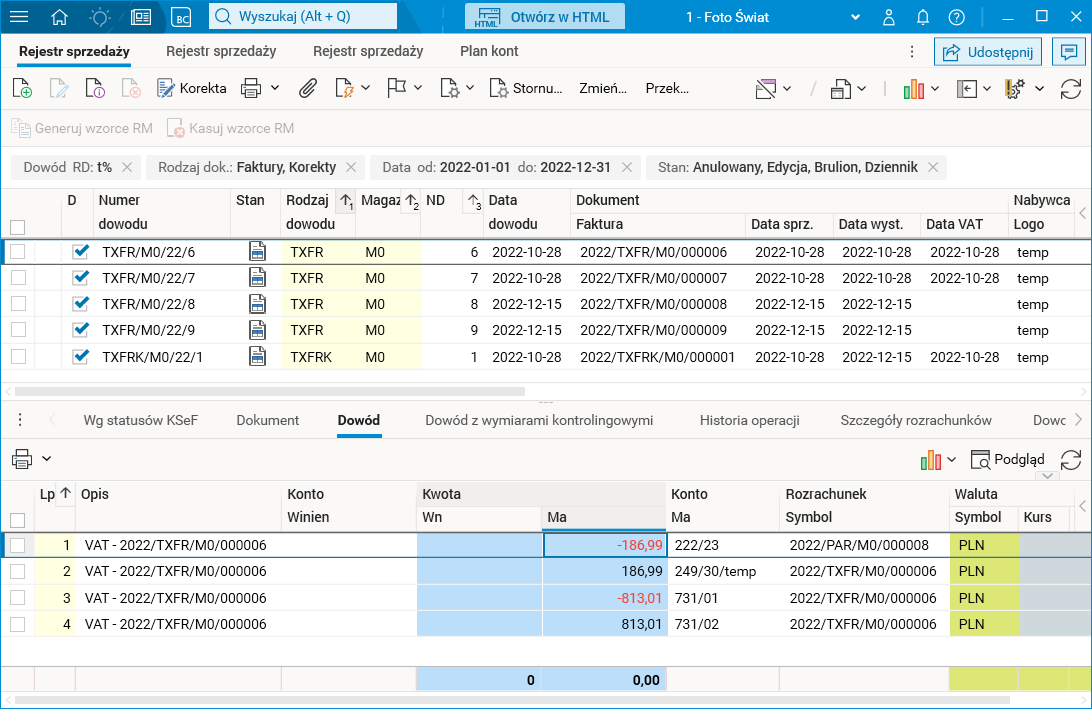Expand the company selector dropdown arrow

point(855,16)
